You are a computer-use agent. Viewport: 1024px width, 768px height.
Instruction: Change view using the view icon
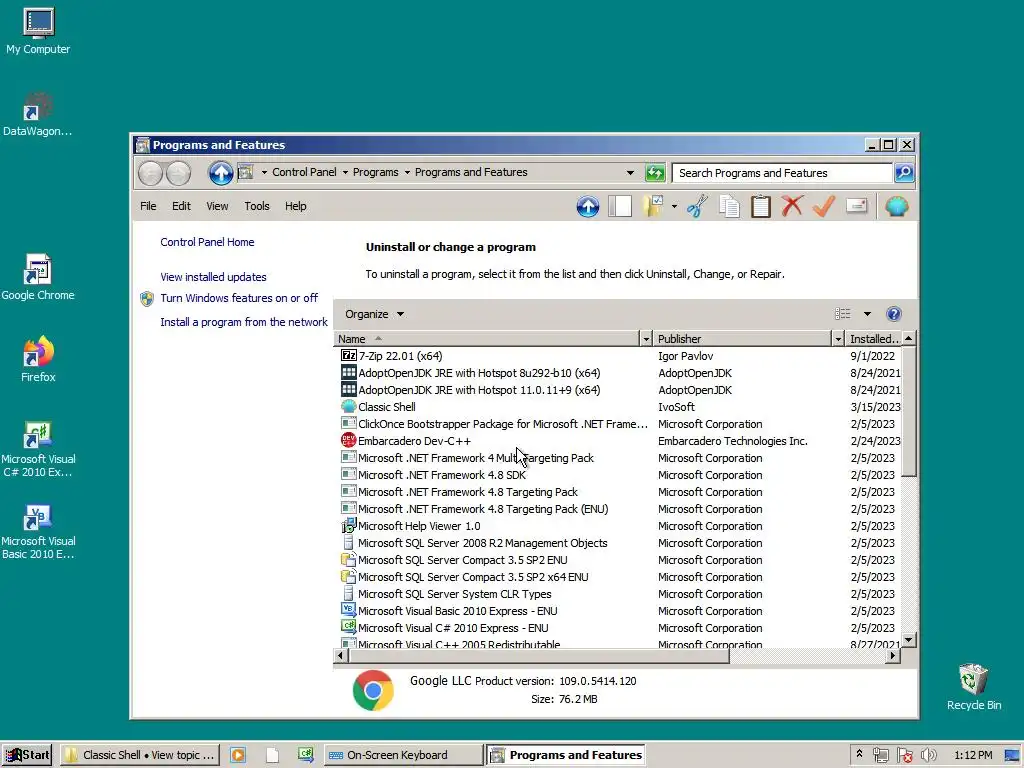coord(842,314)
